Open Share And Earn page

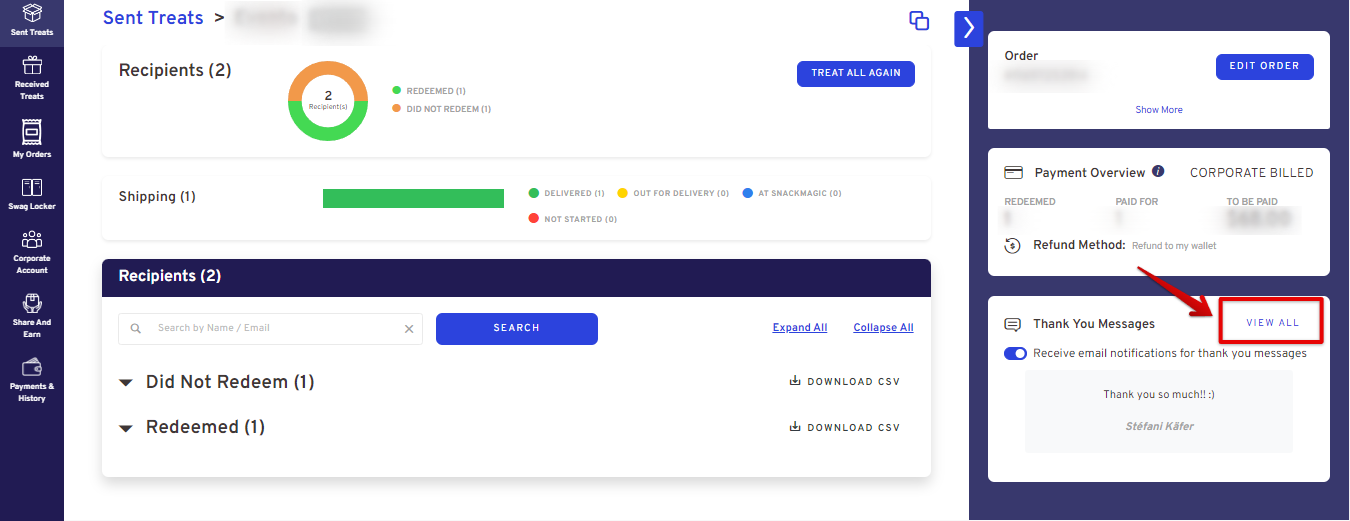click(x=32, y=315)
